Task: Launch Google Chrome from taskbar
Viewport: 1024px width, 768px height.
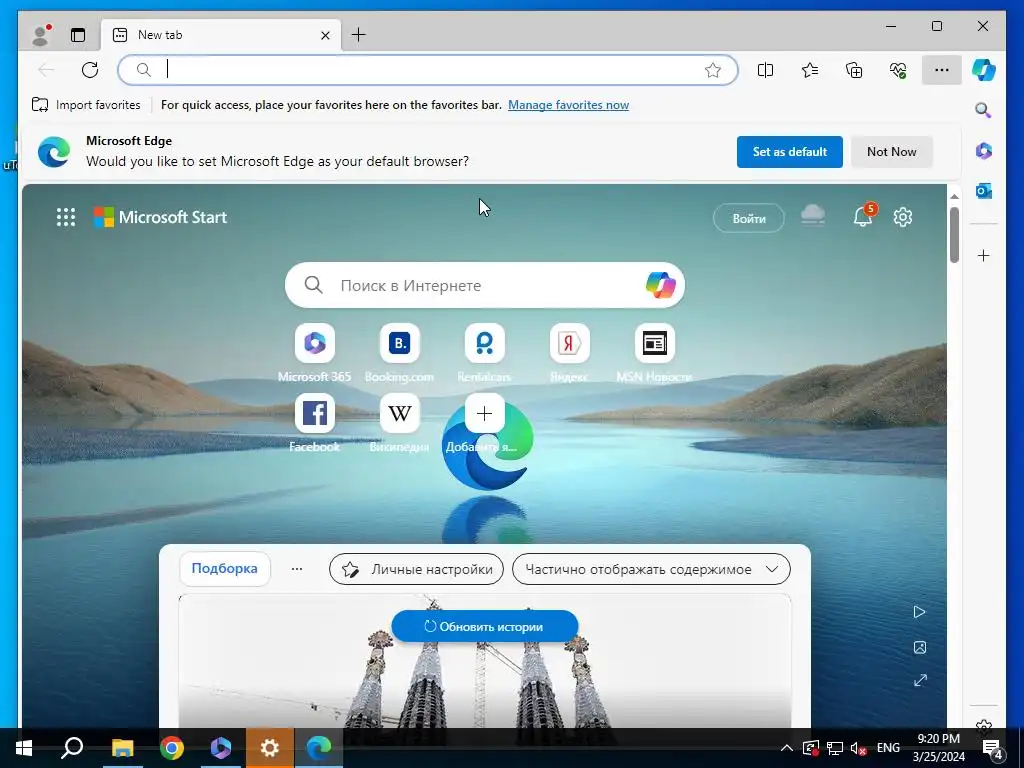Action: 172,748
